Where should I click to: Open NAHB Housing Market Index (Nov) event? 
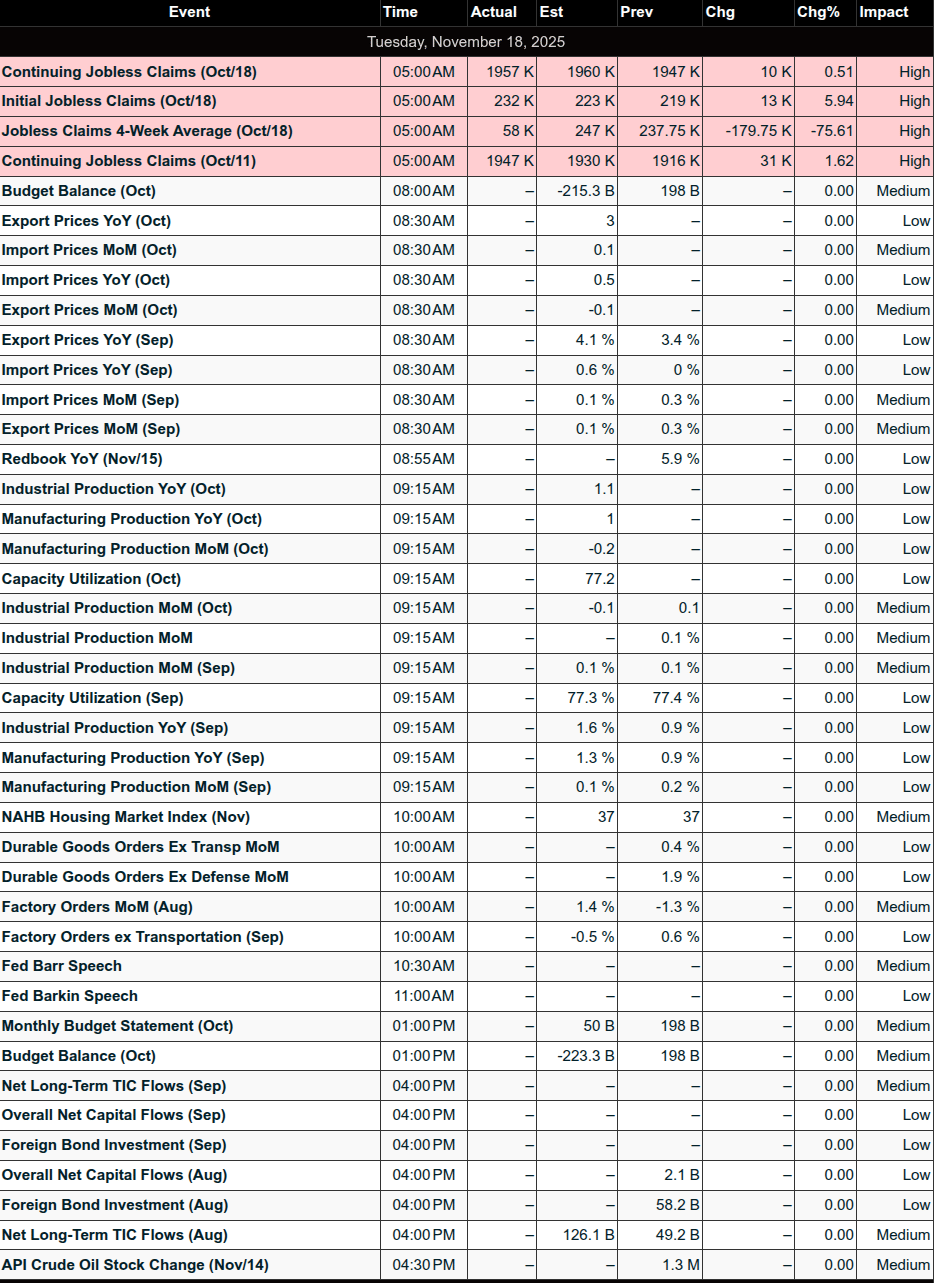click(x=126, y=817)
